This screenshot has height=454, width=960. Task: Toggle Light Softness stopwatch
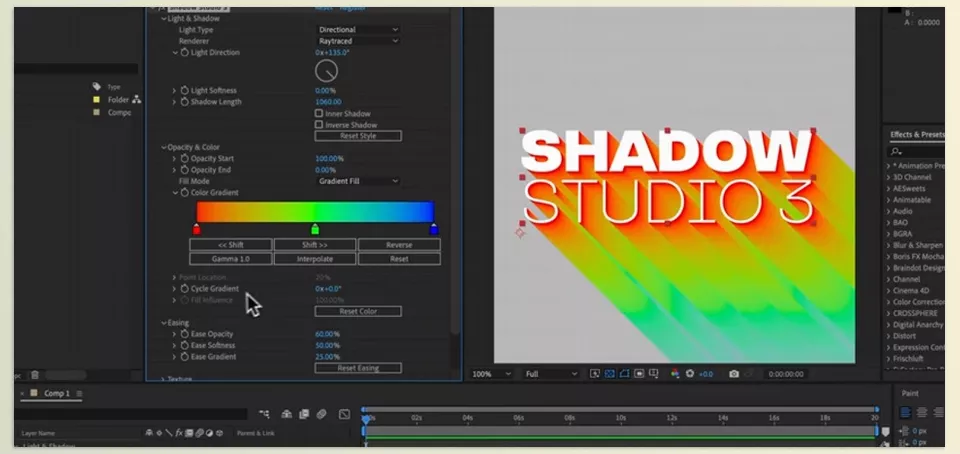[x=184, y=91]
